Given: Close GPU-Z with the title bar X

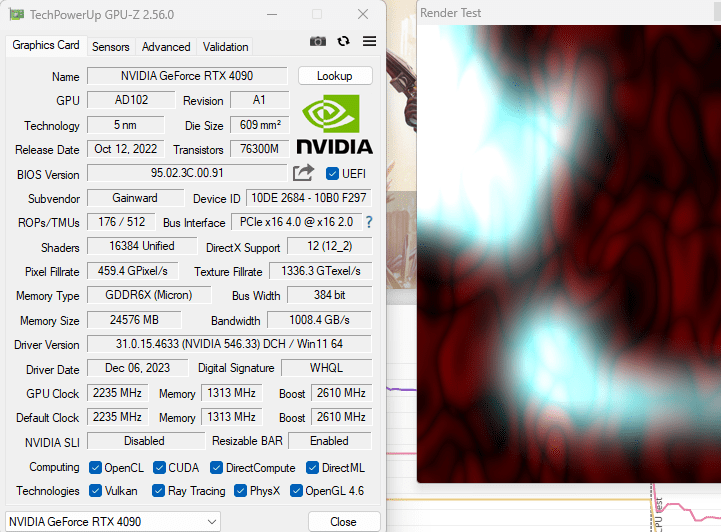Looking at the screenshot, I should 363,14.
